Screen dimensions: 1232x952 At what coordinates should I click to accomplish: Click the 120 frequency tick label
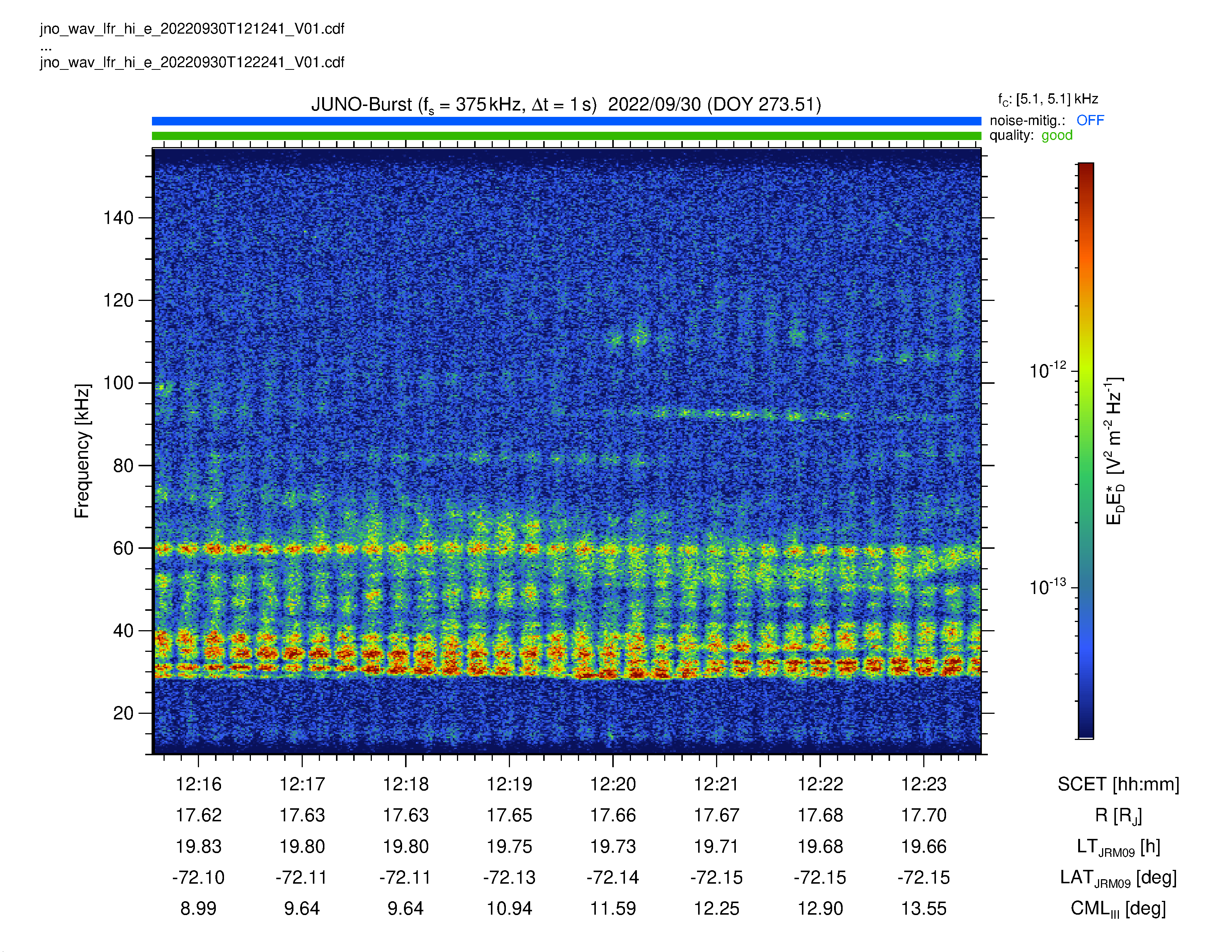(x=118, y=300)
